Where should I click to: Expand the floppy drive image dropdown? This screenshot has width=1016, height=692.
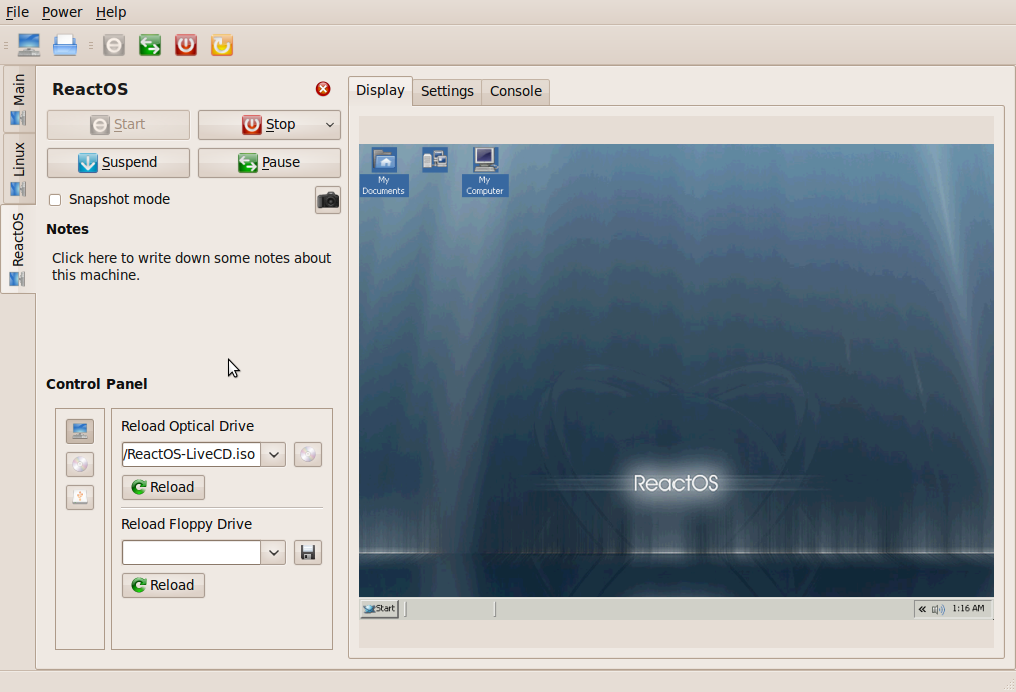273,552
